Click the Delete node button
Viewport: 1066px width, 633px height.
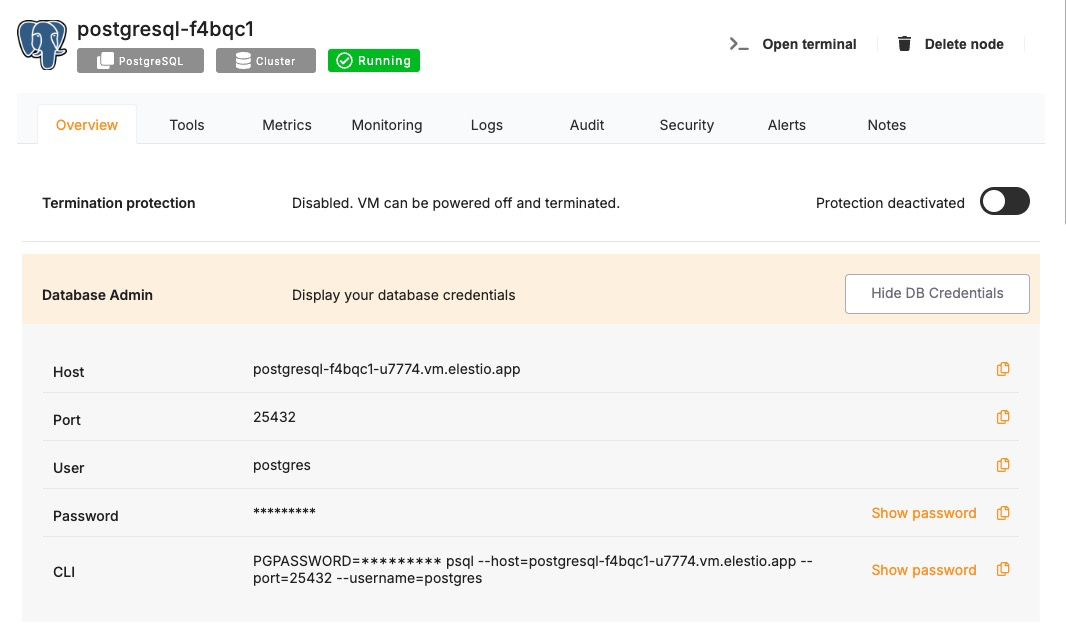[x=950, y=44]
